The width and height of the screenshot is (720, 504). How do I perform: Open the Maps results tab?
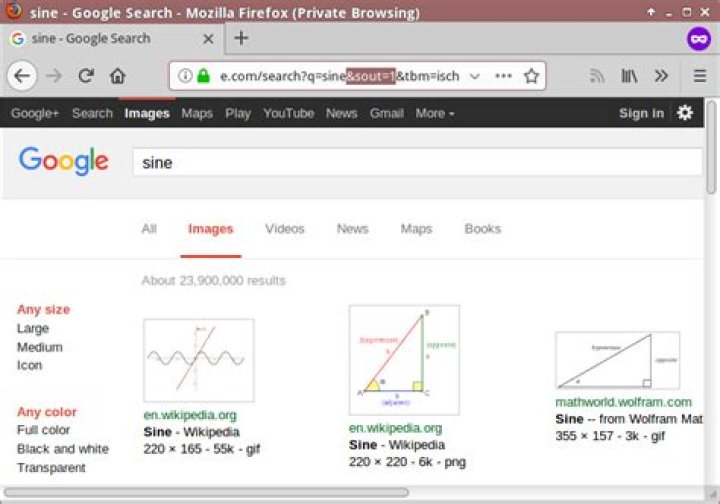coord(416,229)
